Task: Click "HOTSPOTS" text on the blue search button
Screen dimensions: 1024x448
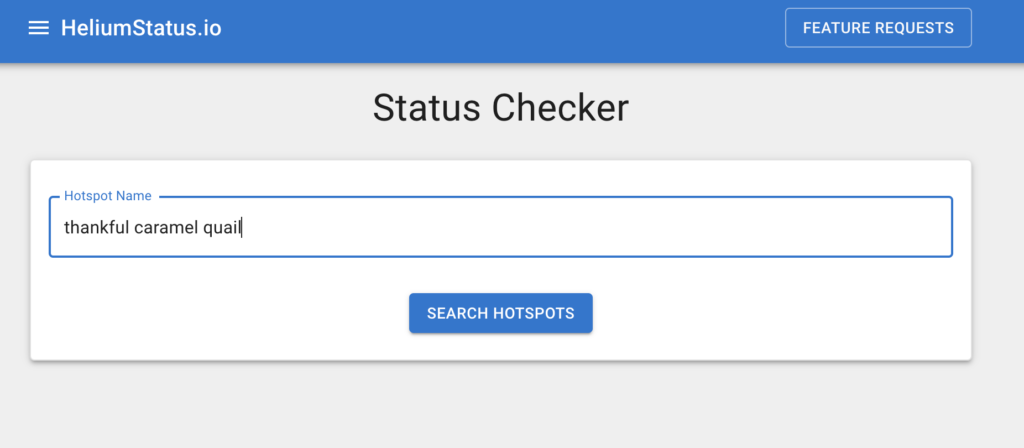Action: [x=533, y=313]
